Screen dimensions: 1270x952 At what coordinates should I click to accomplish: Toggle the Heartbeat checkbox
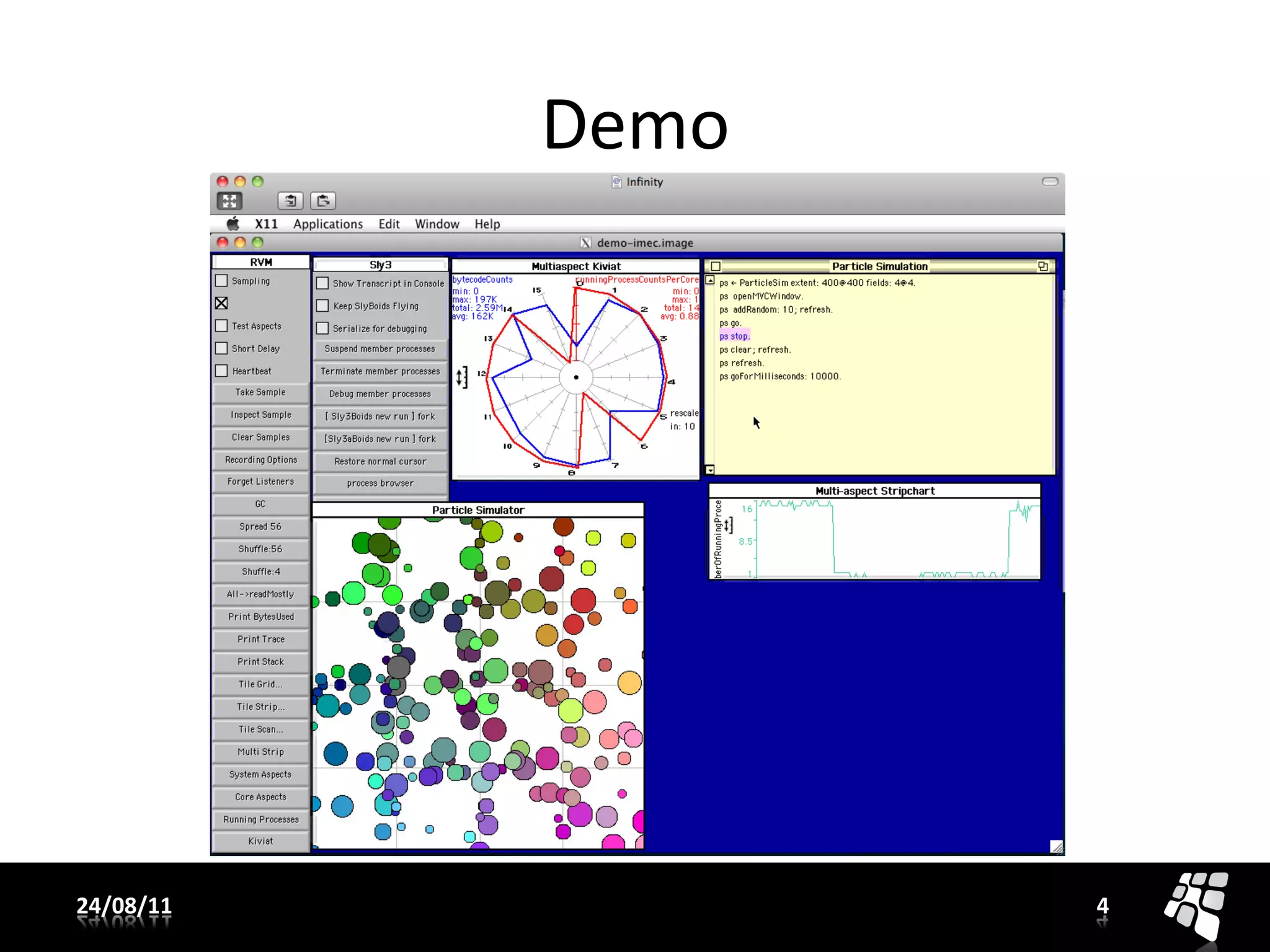[221, 371]
